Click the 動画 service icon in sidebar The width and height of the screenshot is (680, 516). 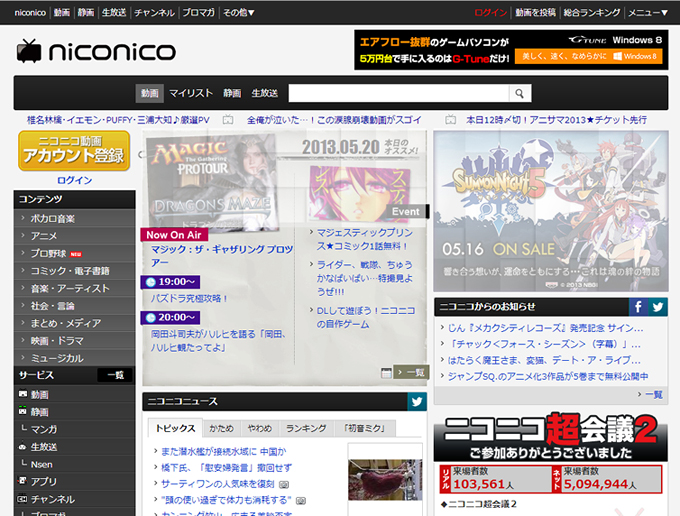(23, 394)
